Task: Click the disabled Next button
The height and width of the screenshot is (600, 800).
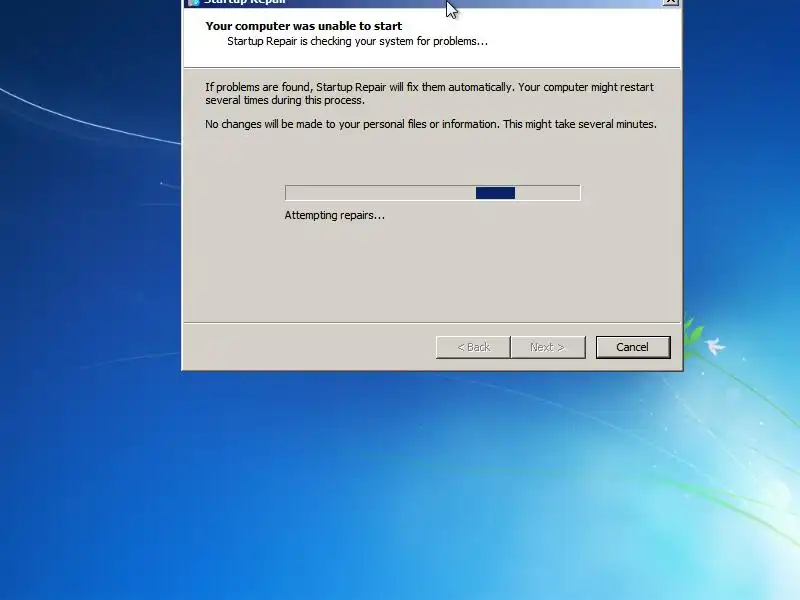Action: coord(548,347)
